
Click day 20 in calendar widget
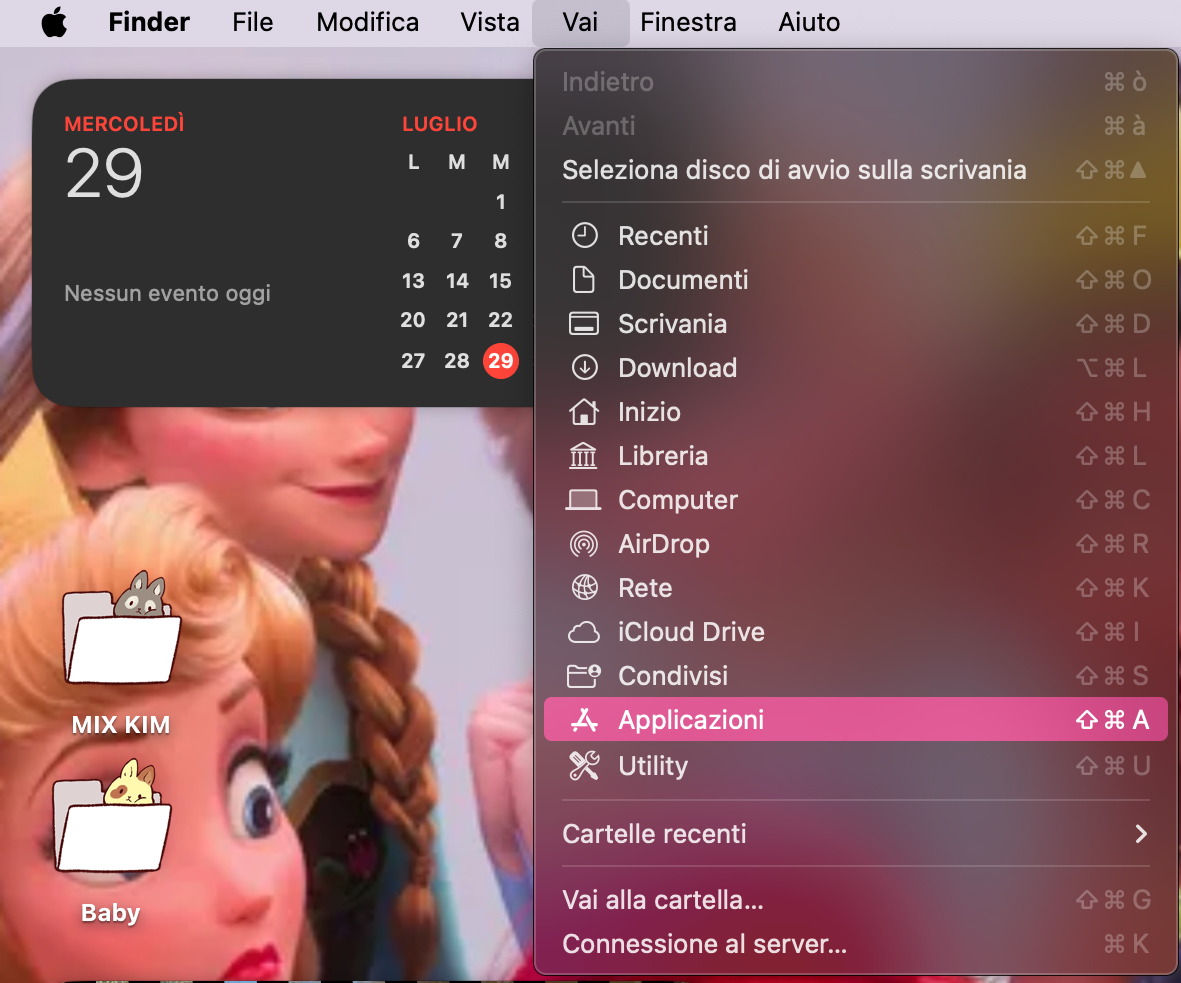coord(413,320)
